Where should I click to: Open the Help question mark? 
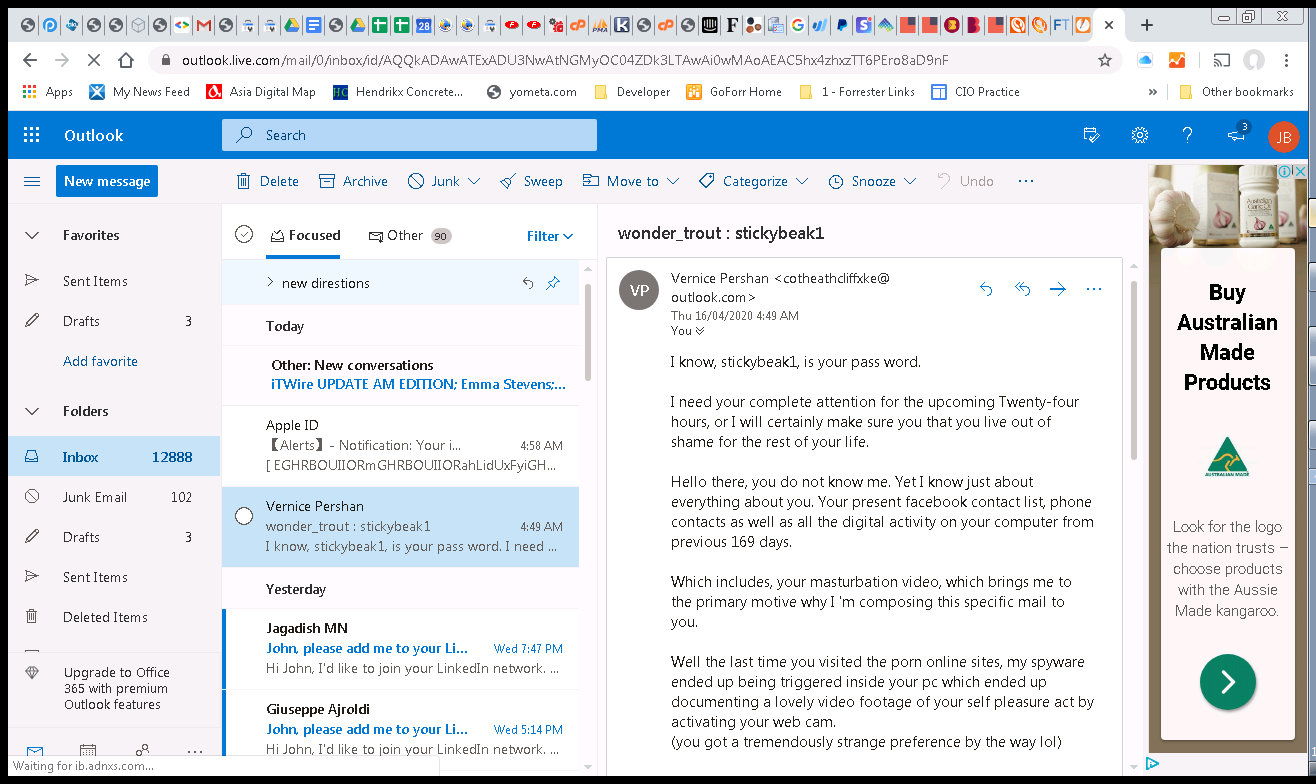pyautogui.click(x=1187, y=135)
